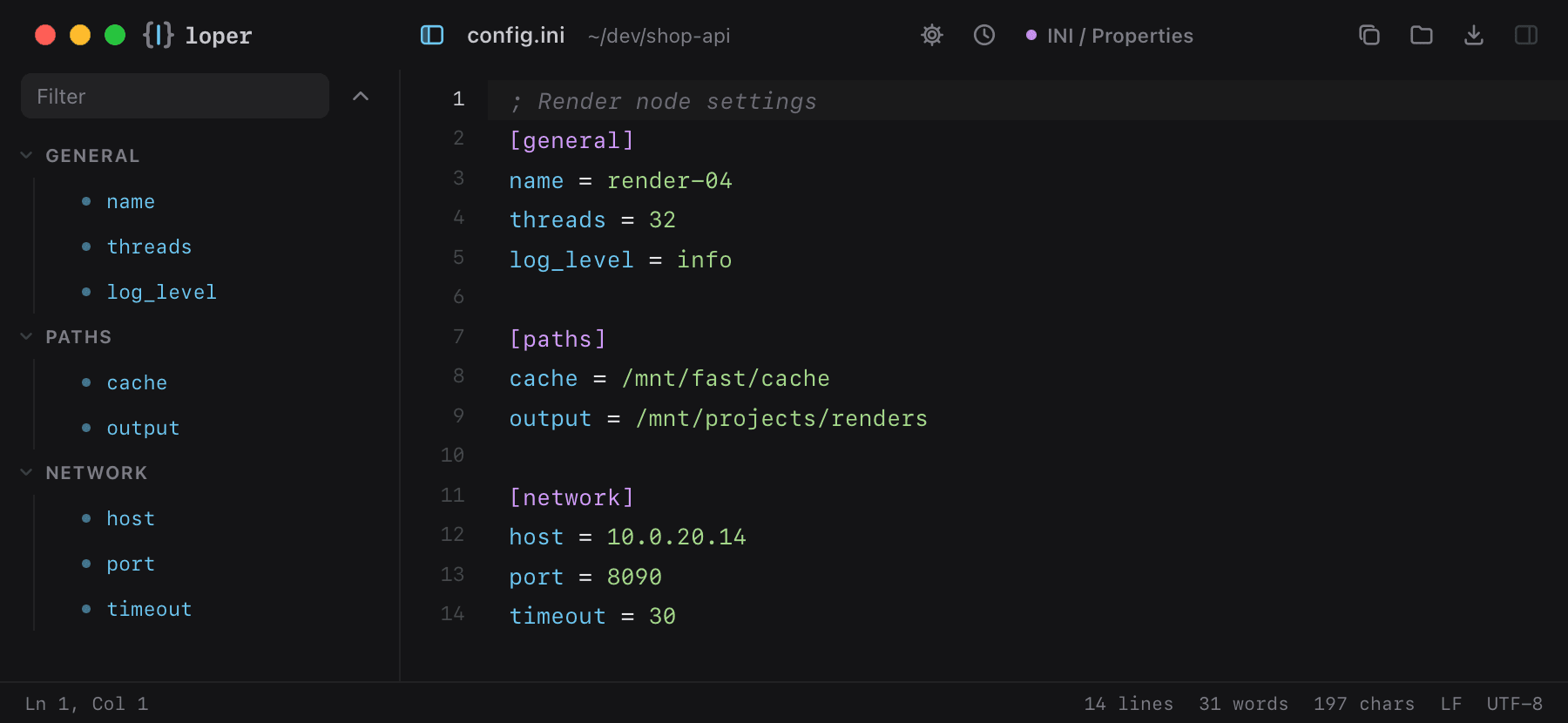The height and width of the screenshot is (723, 1568).
Task: Download file with the download icon
Action: click(1474, 35)
